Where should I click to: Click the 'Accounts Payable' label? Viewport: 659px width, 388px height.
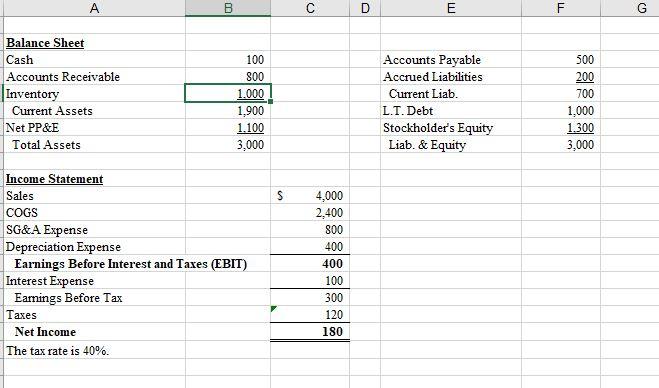[432, 60]
